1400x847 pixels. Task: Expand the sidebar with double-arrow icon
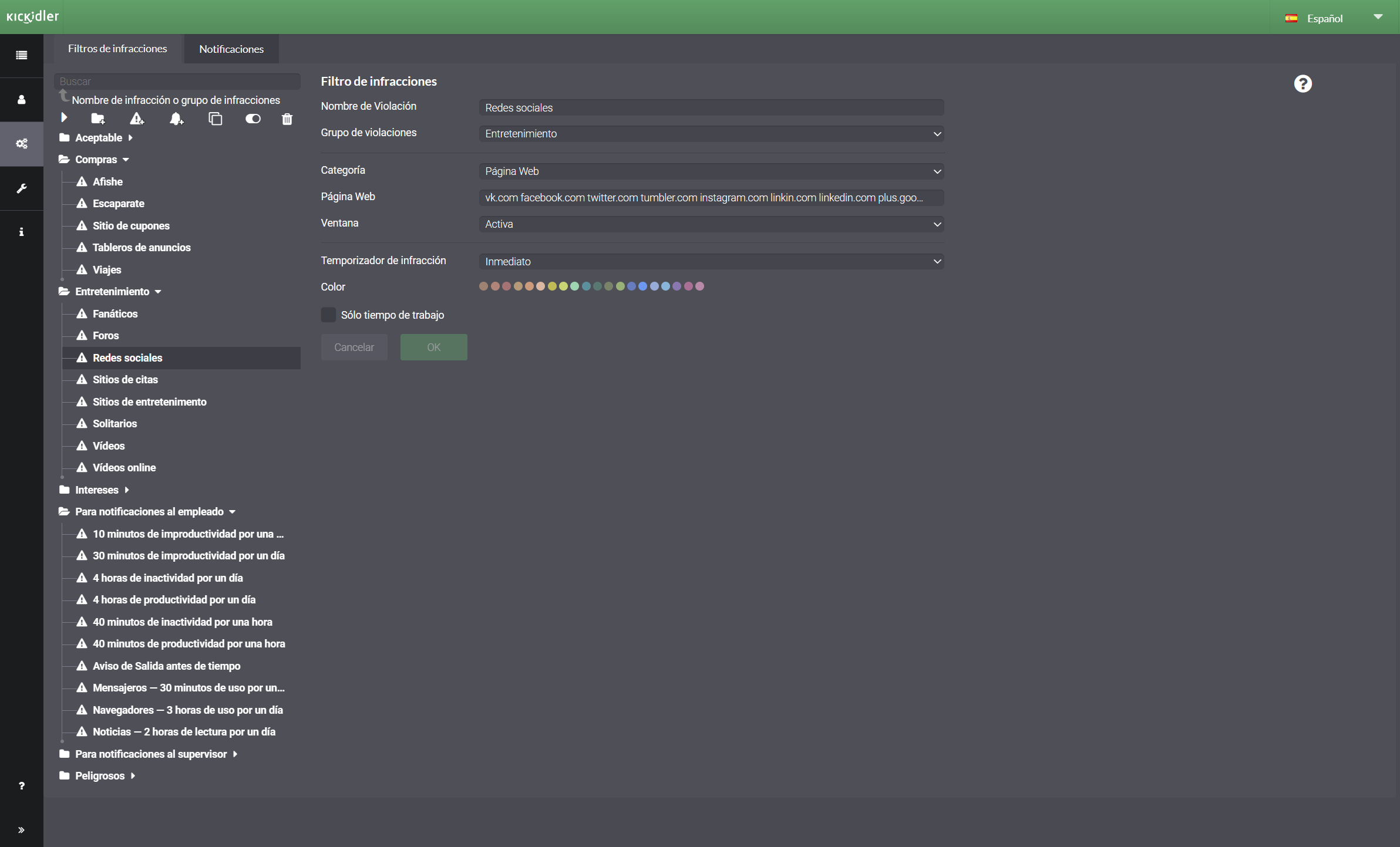pyautogui.click(x=22, y=830)
